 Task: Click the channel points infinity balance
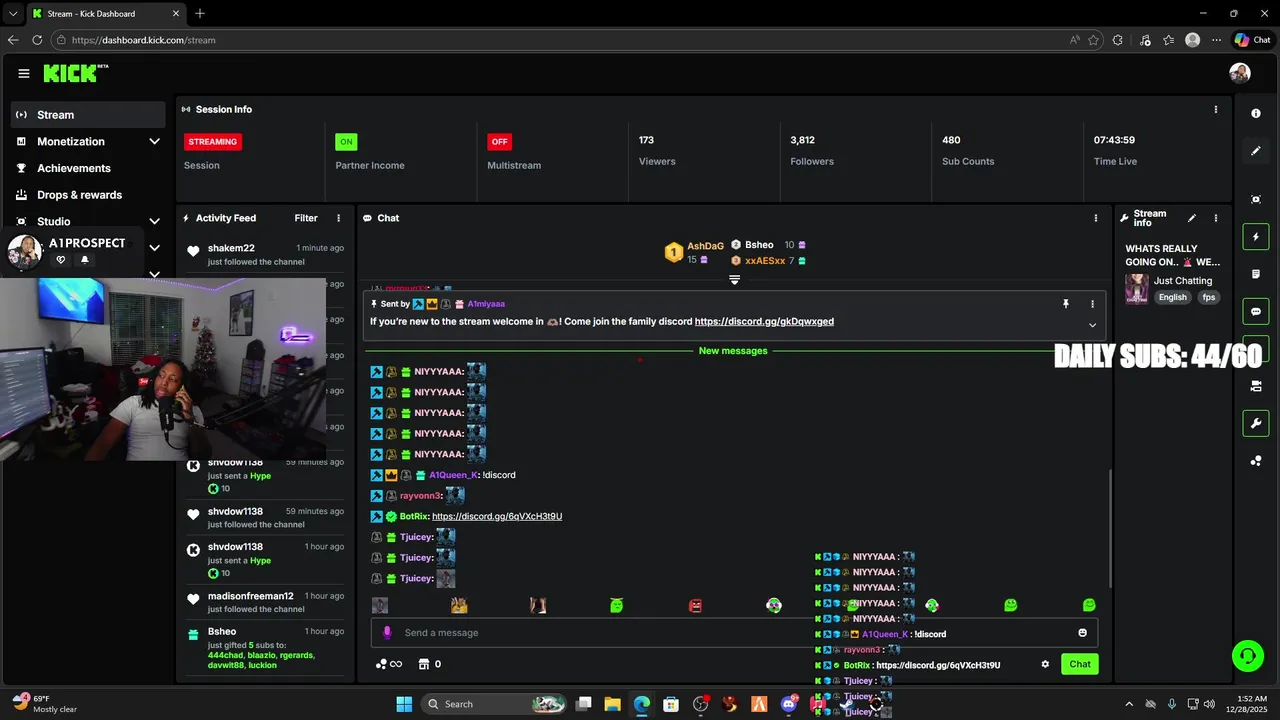[389, 664]
